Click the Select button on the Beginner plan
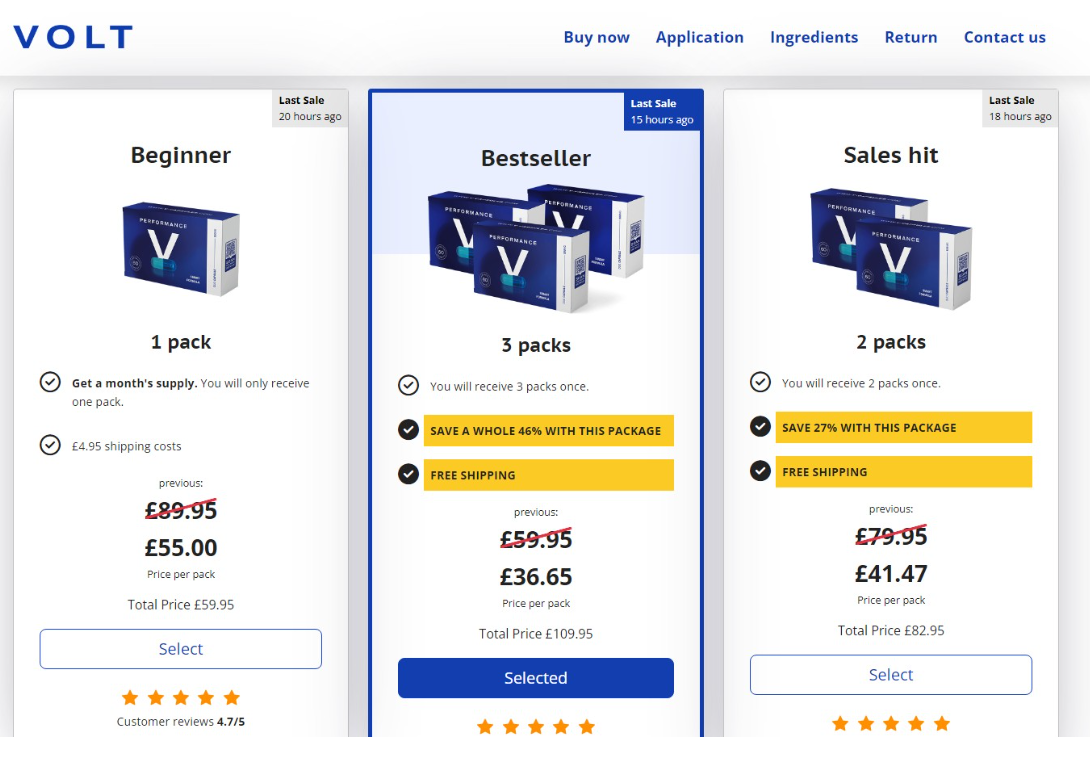The width and height of the screenshot is (1090, 761). pyautogui.click(x=180, y=649)
